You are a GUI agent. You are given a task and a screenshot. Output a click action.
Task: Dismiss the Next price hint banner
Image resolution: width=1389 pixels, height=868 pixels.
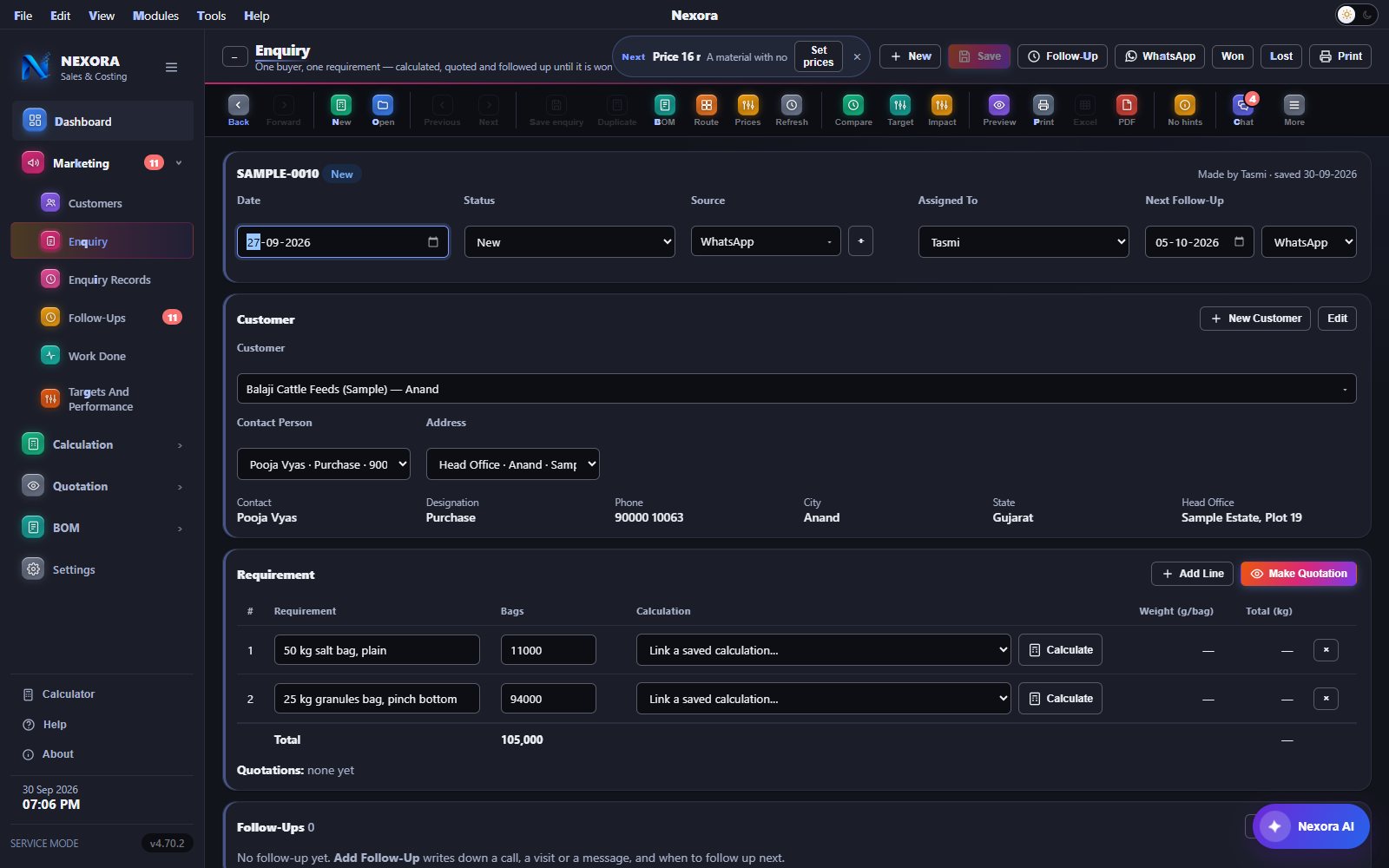(x=857, y=57)
